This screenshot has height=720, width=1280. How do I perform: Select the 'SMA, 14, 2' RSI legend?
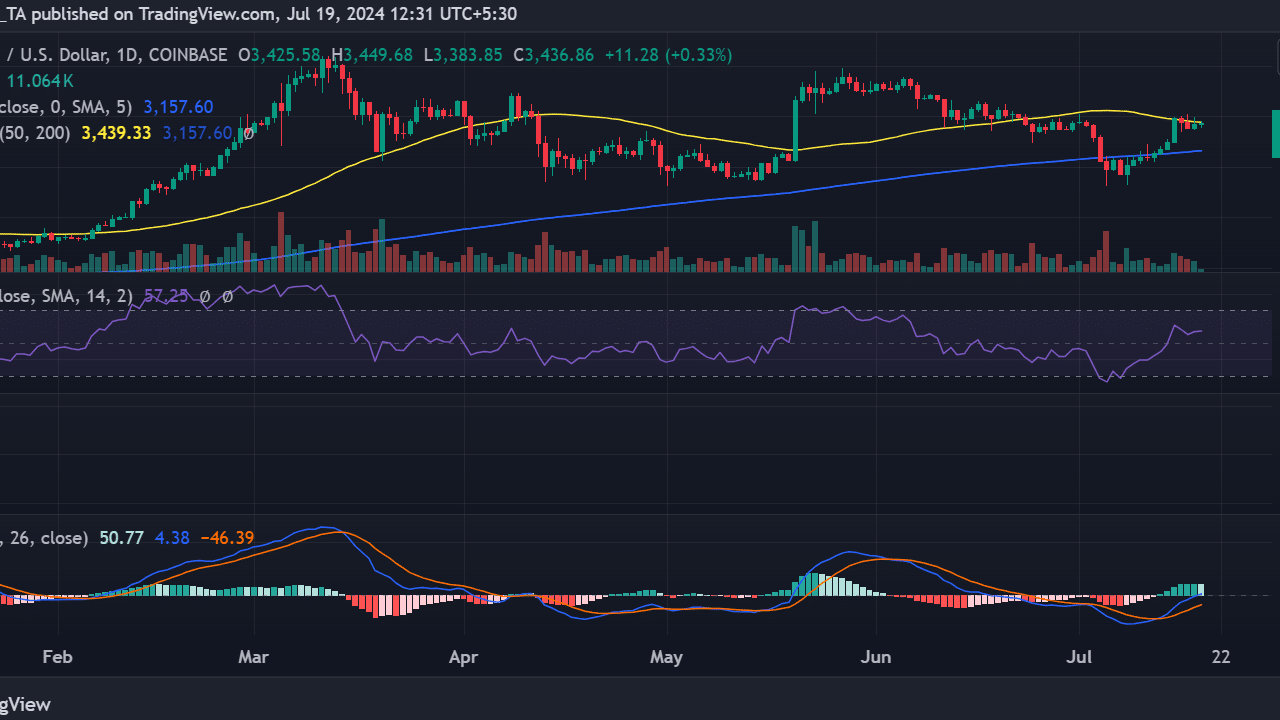[x=68, y=296]
